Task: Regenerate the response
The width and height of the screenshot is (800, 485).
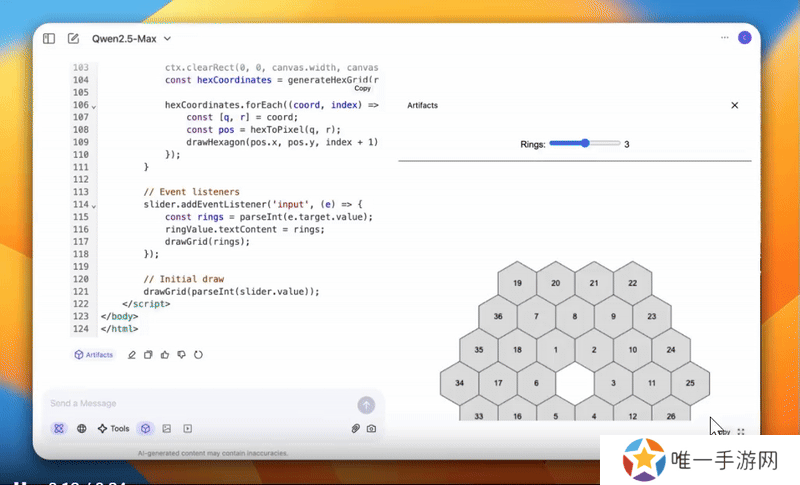Action: [x=198, y=355]
